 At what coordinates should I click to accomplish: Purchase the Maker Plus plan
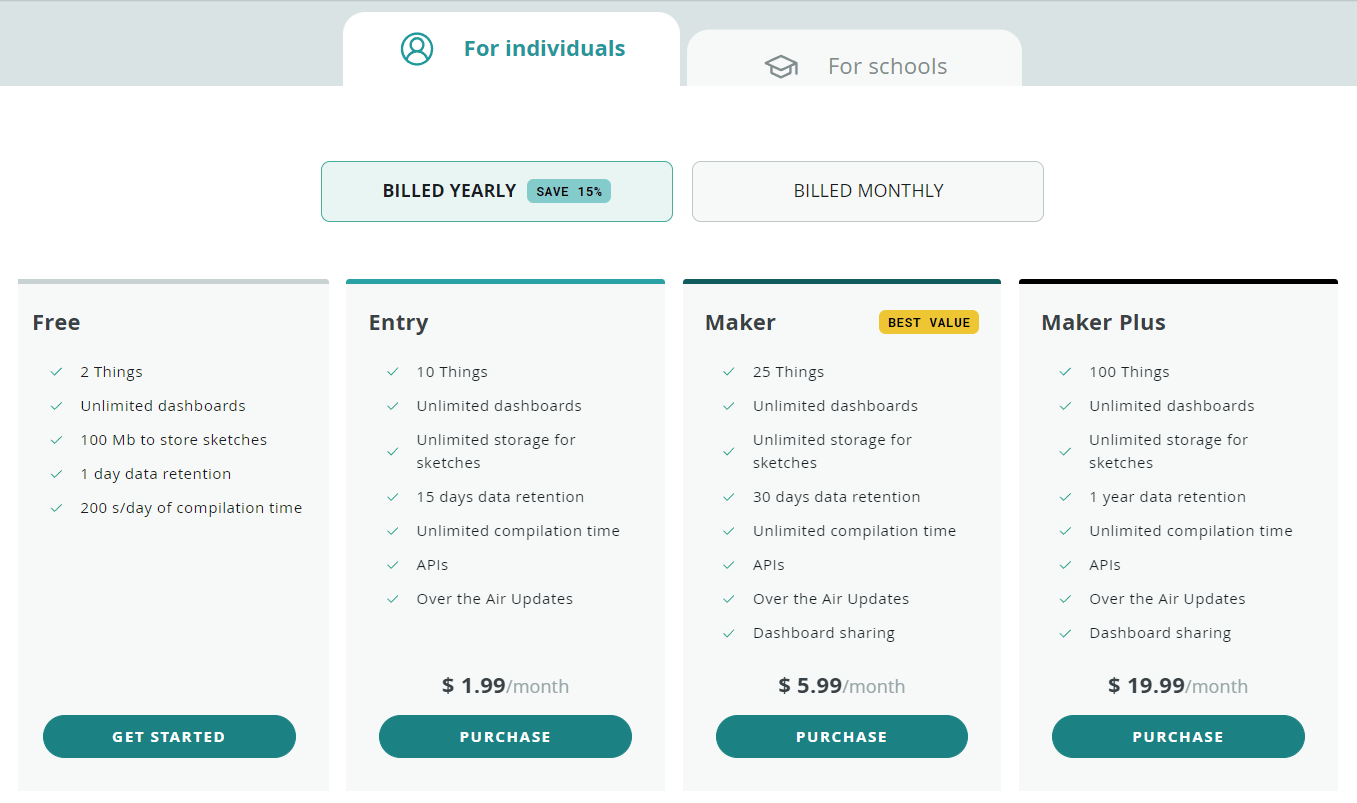pos(1178,737)
